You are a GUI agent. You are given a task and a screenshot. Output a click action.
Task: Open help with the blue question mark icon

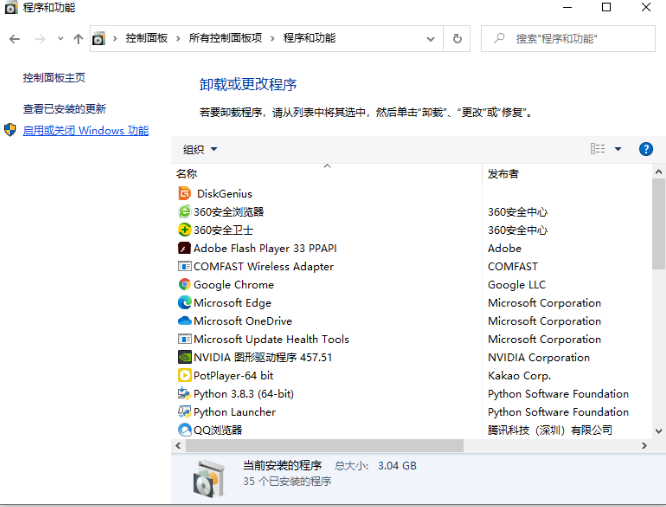[646, 149]
